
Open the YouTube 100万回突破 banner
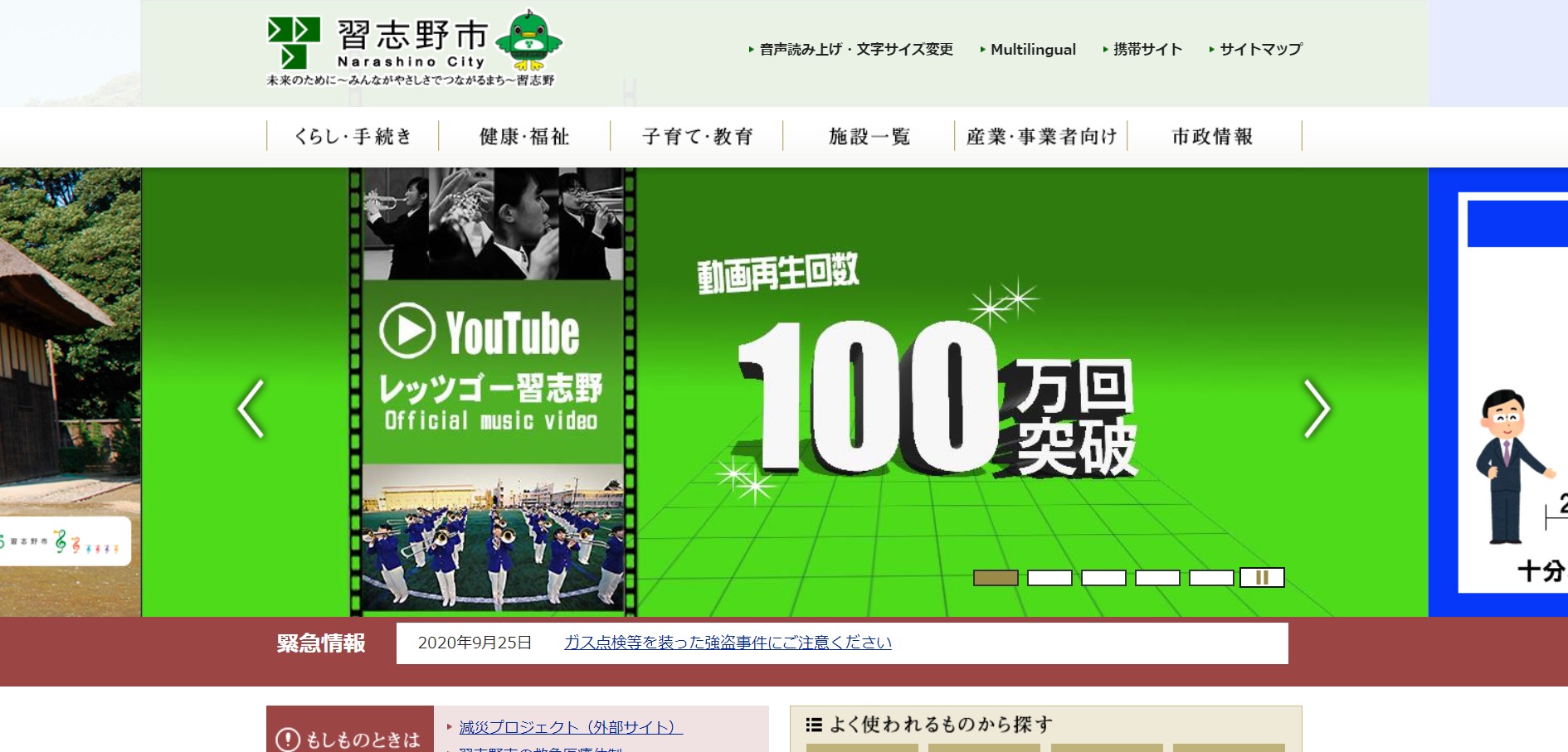coord(784,392)
